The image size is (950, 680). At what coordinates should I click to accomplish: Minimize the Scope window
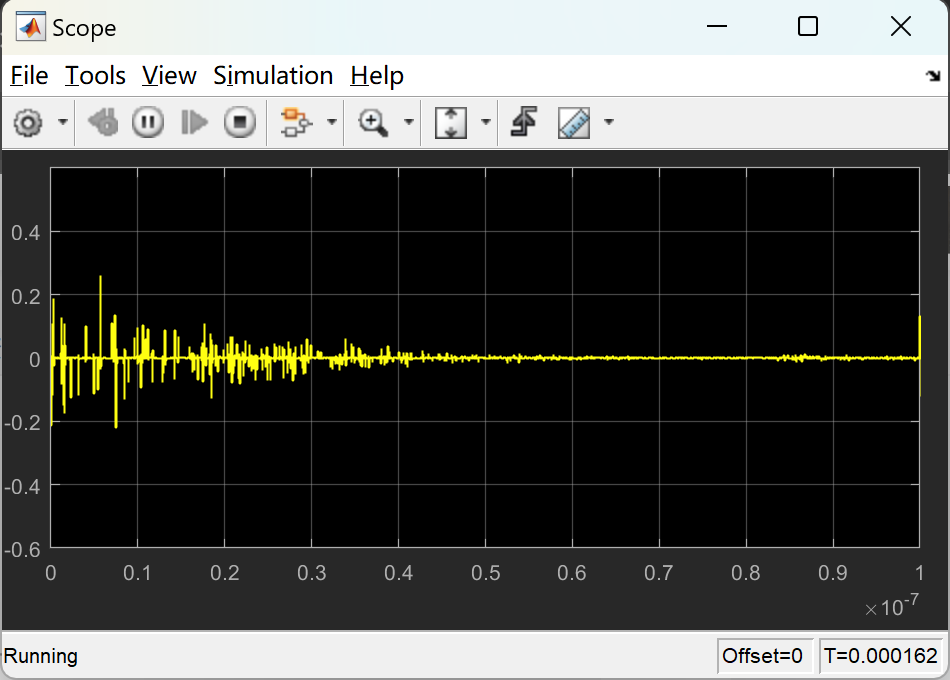tap(717, 27)
